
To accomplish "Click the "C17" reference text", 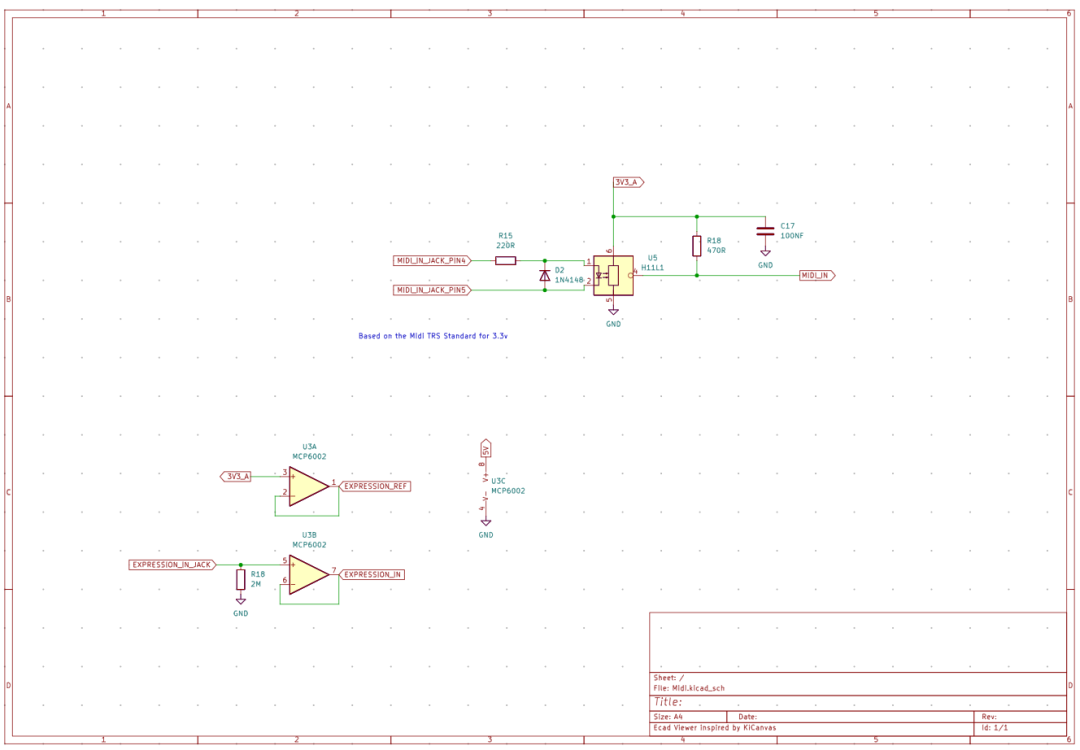I will coord(787,226).
